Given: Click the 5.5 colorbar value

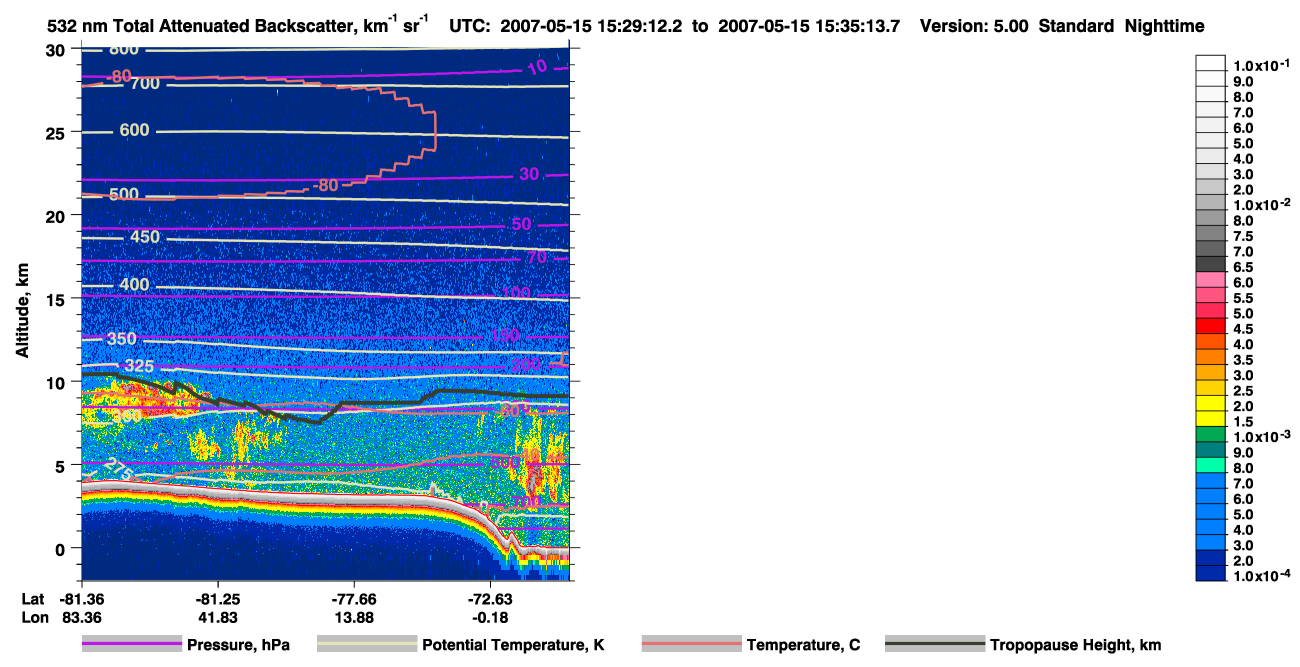Looking at the screenshot, I should 1242,298.
